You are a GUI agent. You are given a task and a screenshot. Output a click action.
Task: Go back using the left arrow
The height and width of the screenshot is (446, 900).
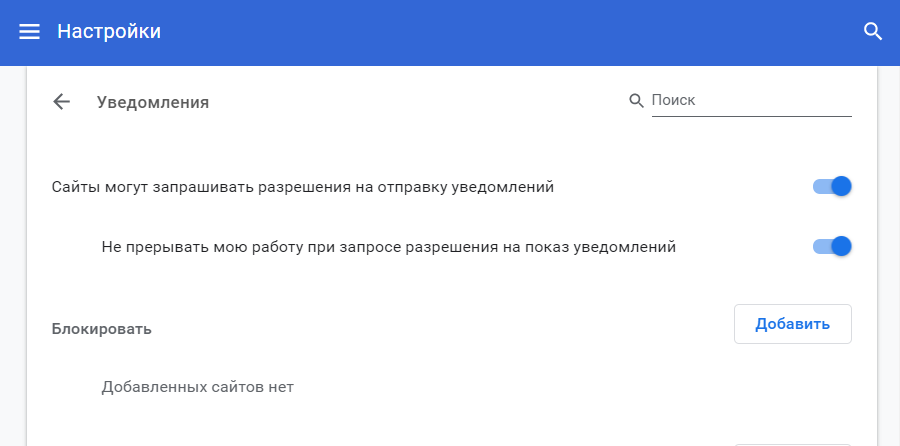point(62,101)
